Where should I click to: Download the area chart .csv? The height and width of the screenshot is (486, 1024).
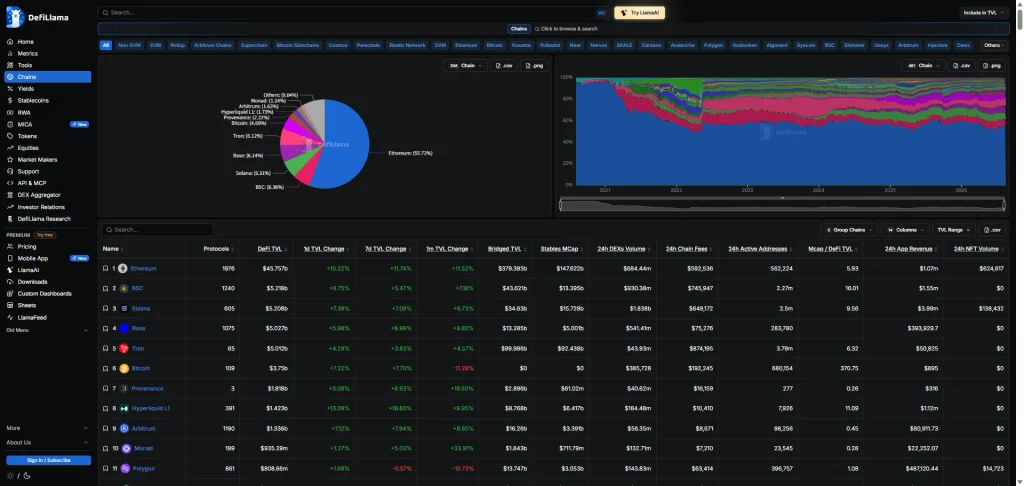click(963, 65)
